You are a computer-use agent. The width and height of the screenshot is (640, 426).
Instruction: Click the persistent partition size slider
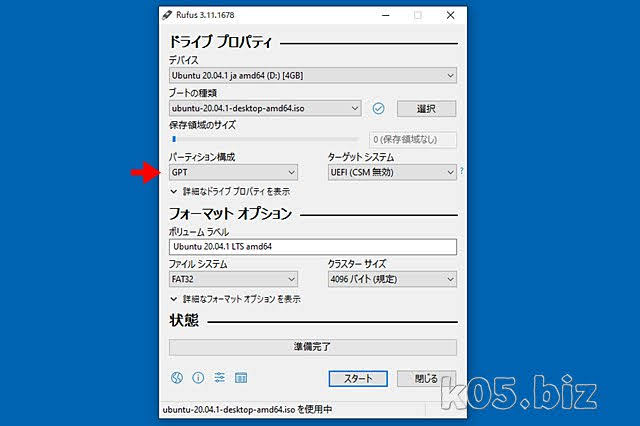[x=264, y=139]
